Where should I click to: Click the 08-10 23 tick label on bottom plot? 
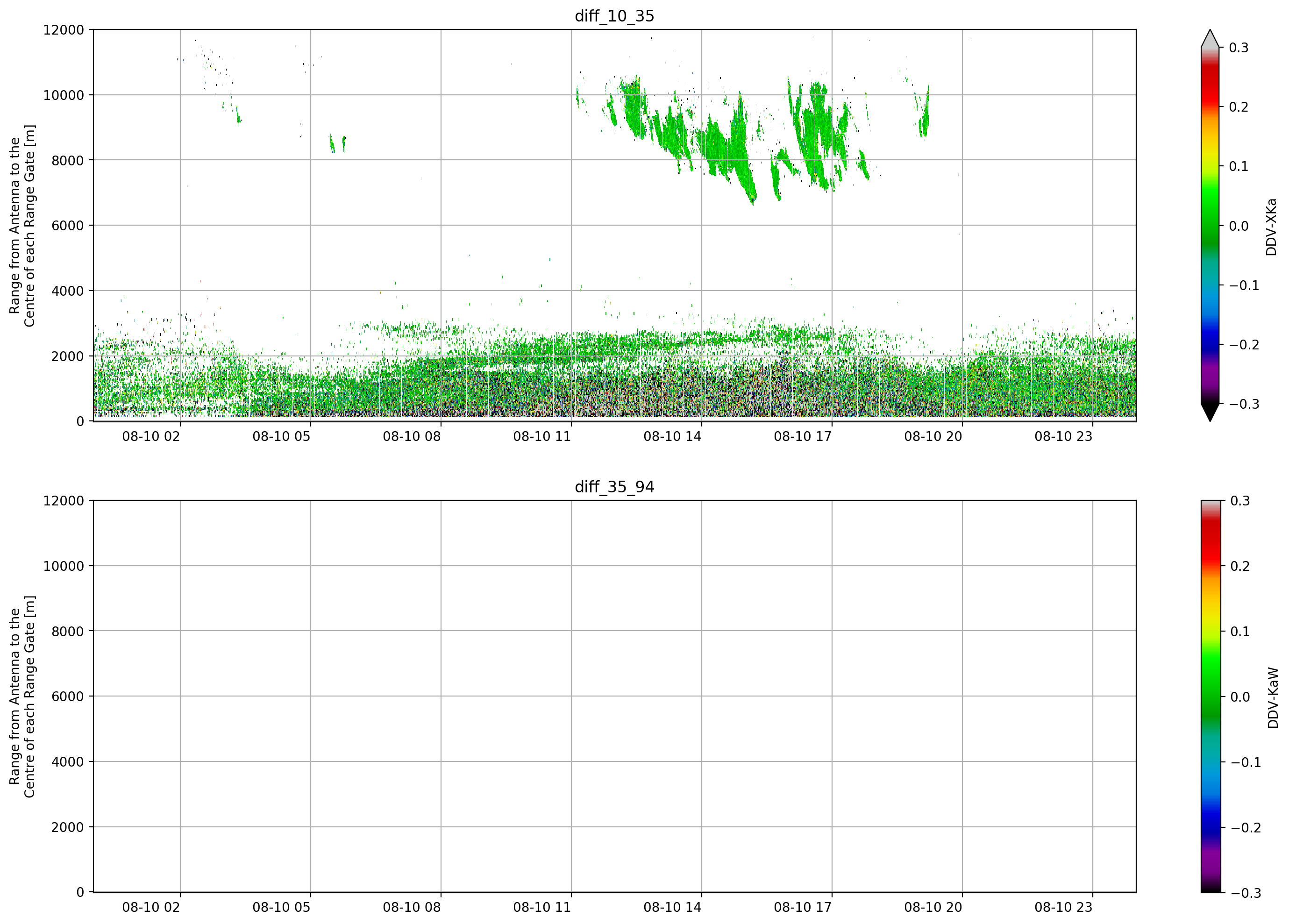[1063, 908]
